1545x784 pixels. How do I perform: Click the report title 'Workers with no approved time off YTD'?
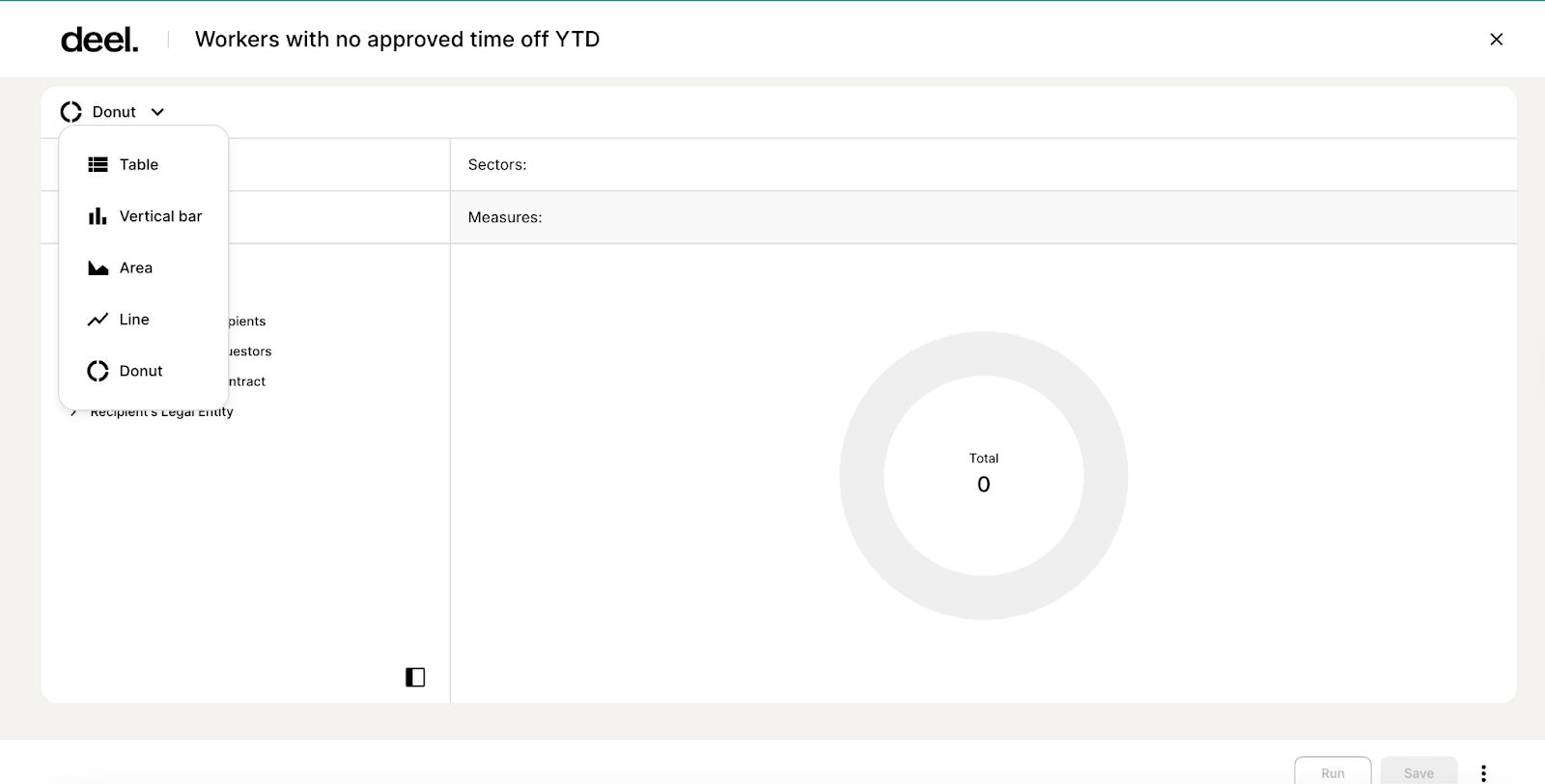(x=397, y=40)
